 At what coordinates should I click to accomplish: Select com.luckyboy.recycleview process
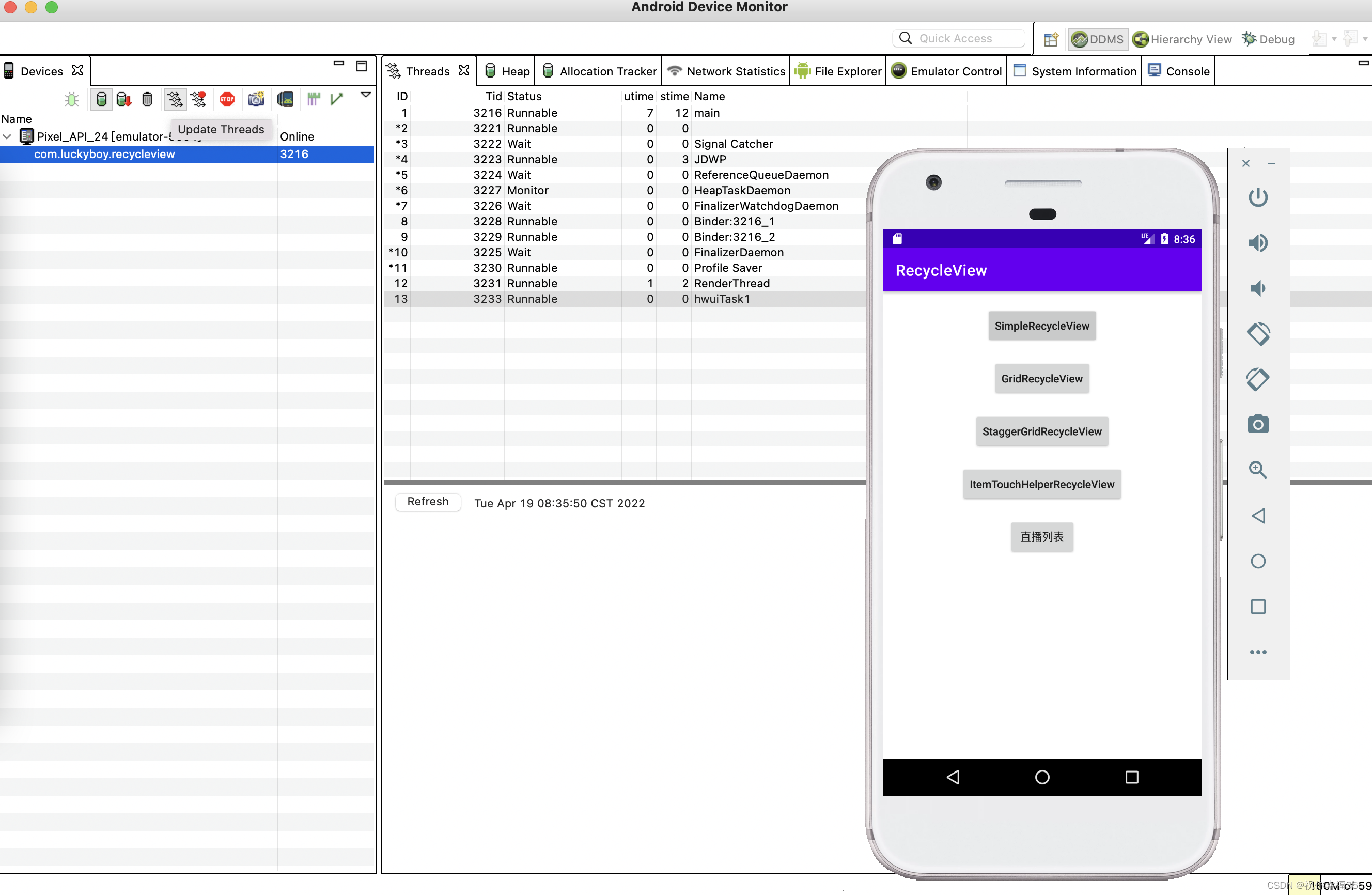tap(105, 153)
